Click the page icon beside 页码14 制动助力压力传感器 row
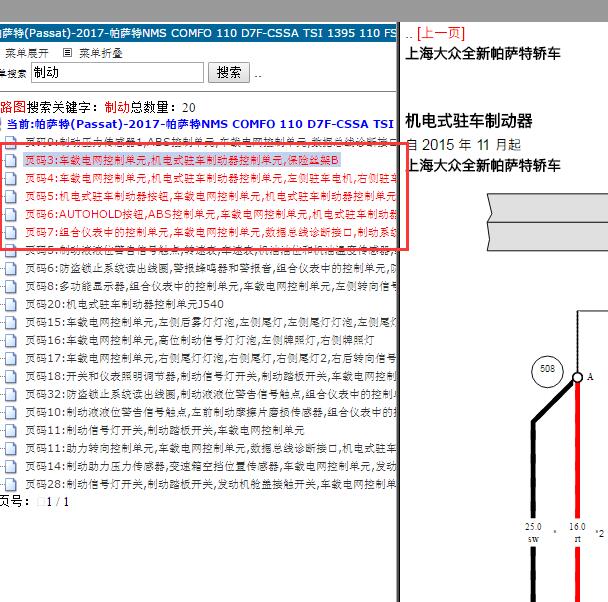This screenshot has width=608, height=602. click(x=10, y=466)
